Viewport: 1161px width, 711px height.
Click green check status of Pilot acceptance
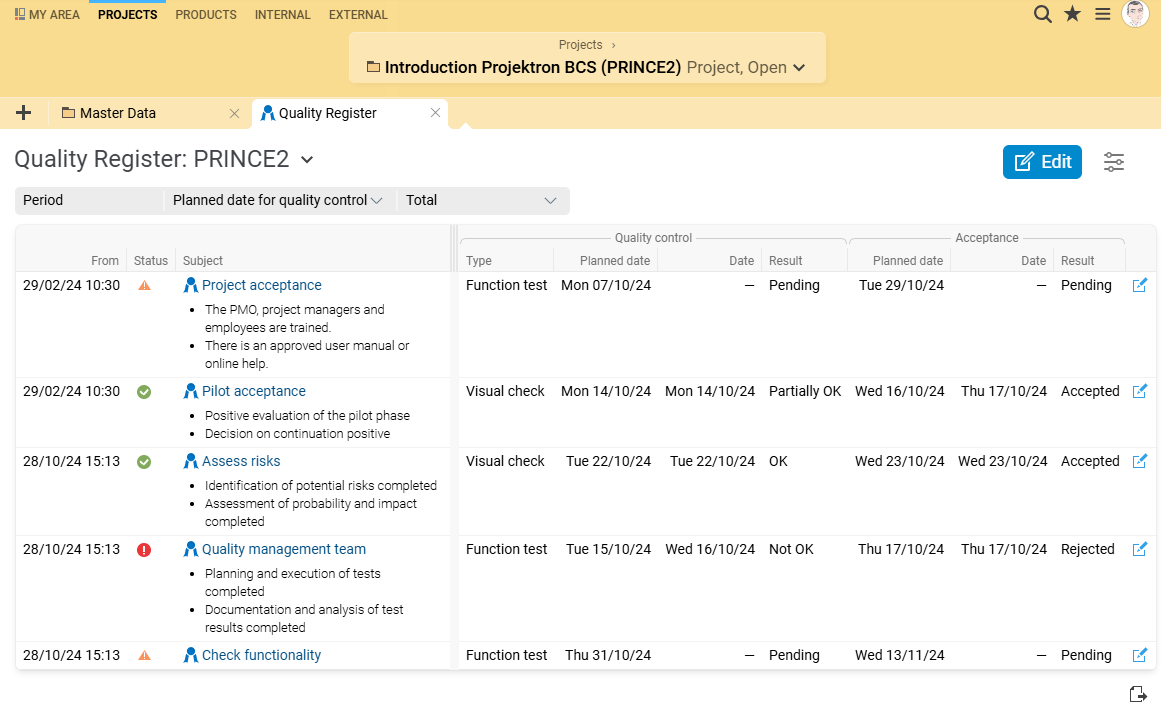coord(144,392)
